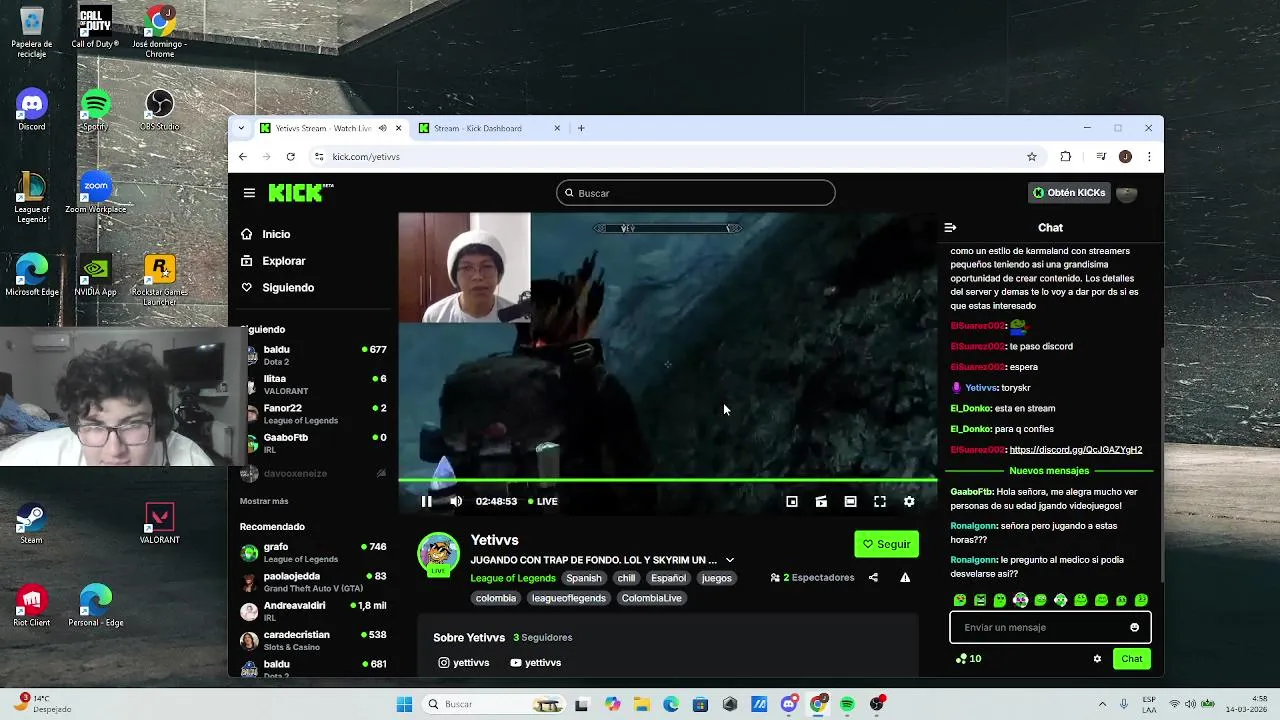Select first emote in chat emote row
The height and width of the screenshot is (720, 1280).
(x=960, y=600)
